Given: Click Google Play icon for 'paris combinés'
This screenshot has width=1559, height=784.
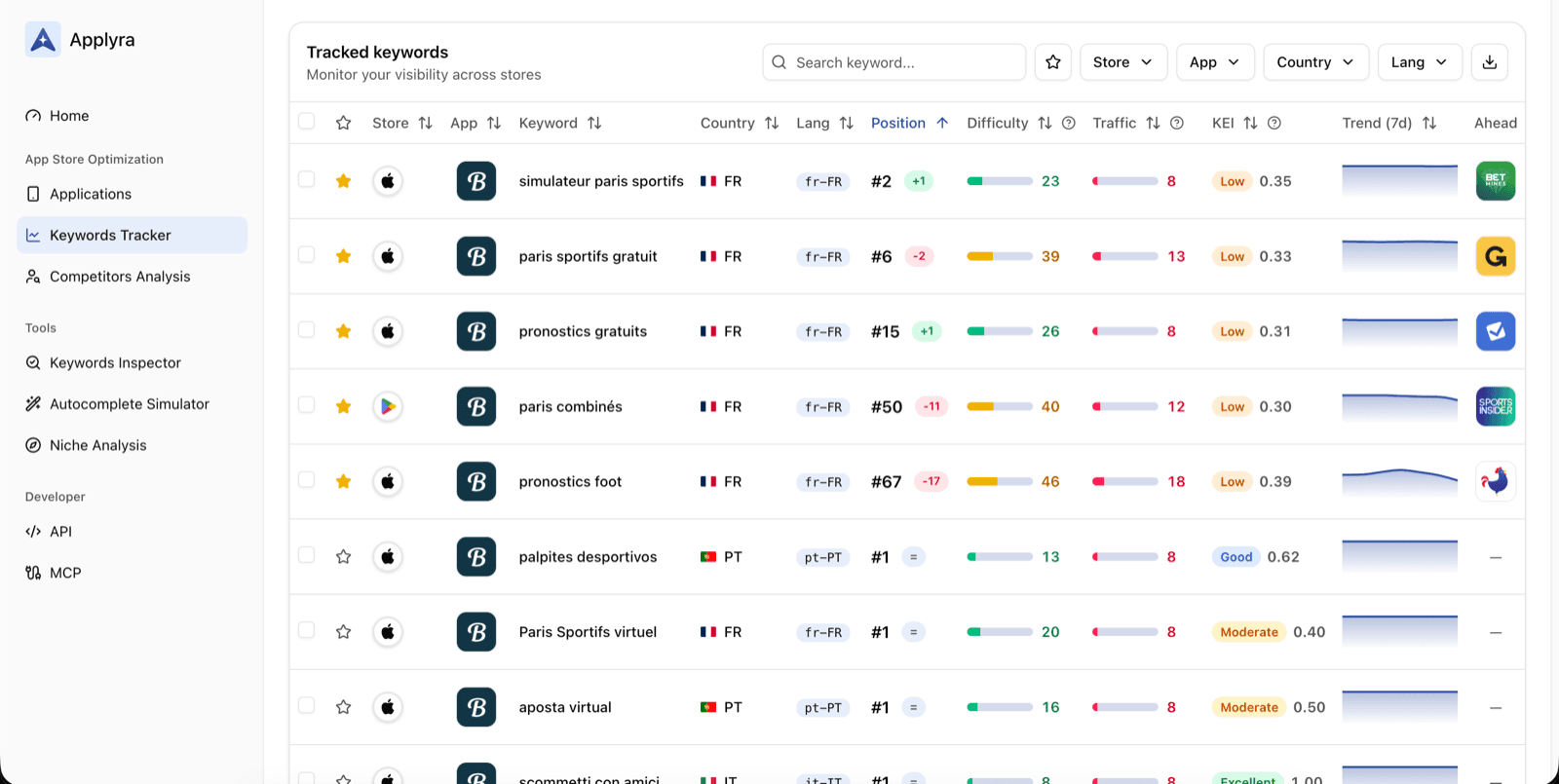Looking at the screenshot, I should click(388, 406).
